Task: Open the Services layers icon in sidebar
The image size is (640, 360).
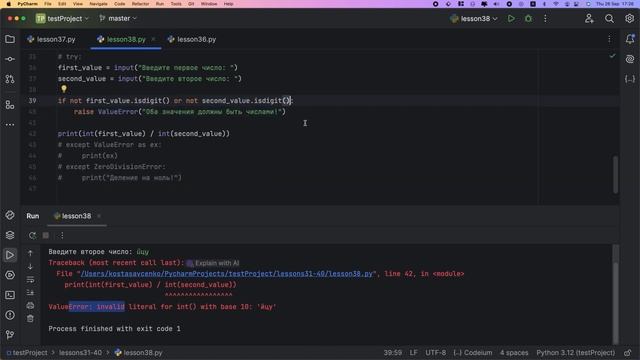Action: tap(10, 236)
